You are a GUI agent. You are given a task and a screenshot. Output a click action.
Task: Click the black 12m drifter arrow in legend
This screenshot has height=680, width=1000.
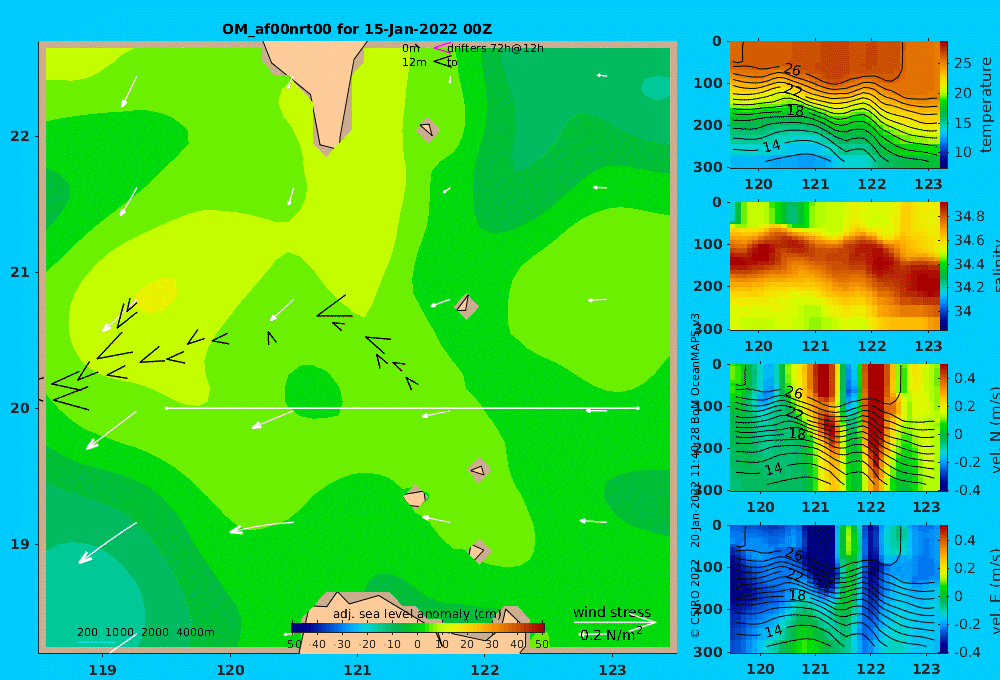[x=443, y=62]
